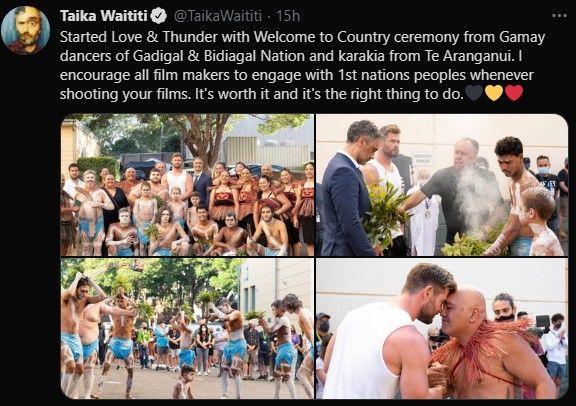The image size is (576, 406).
Task: Click the Taika Waititi display name
Action: 104,16
